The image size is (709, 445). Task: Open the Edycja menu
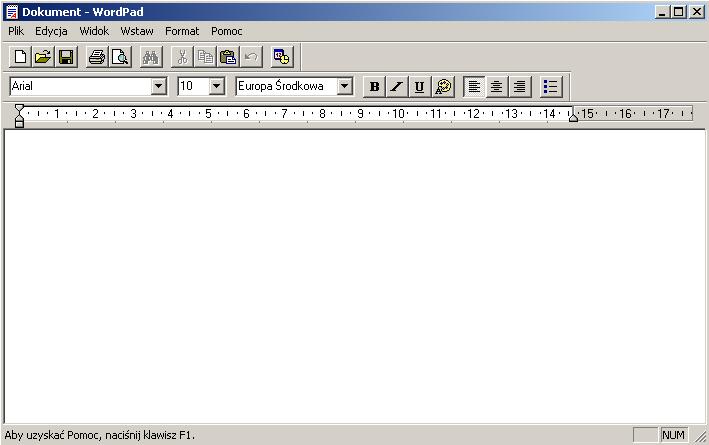coord(51,31)
